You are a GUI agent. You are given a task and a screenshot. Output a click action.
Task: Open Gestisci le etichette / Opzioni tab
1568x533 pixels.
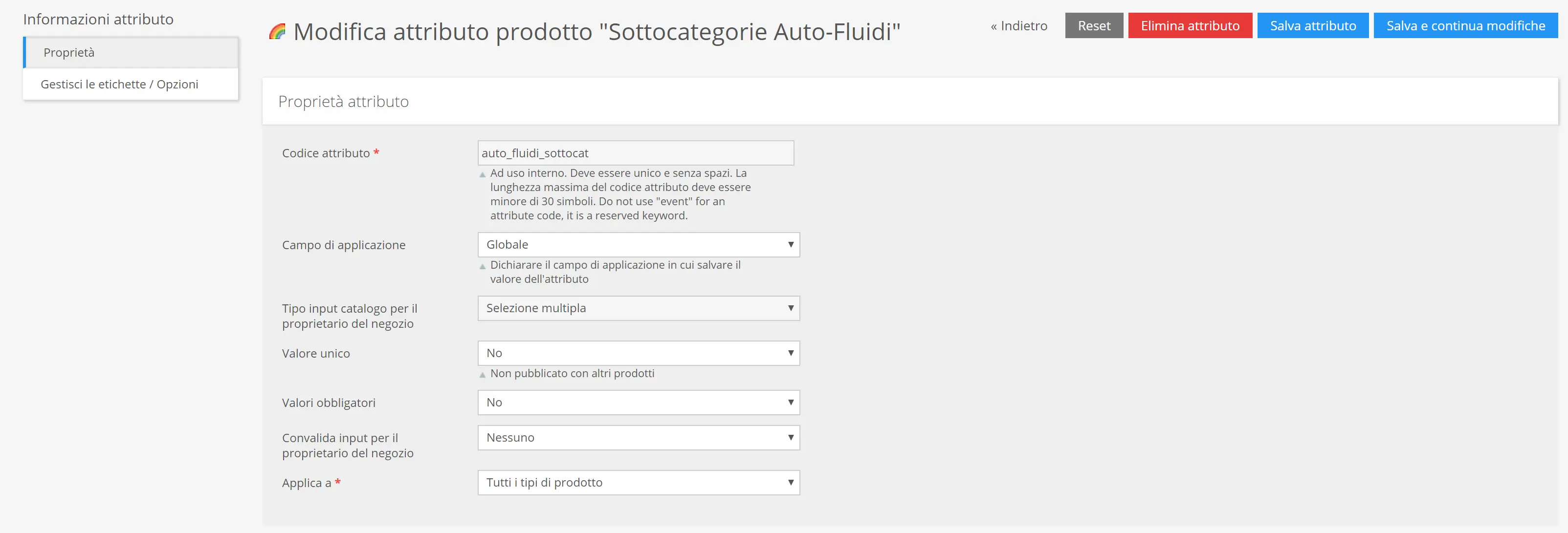tap(119, 85)
